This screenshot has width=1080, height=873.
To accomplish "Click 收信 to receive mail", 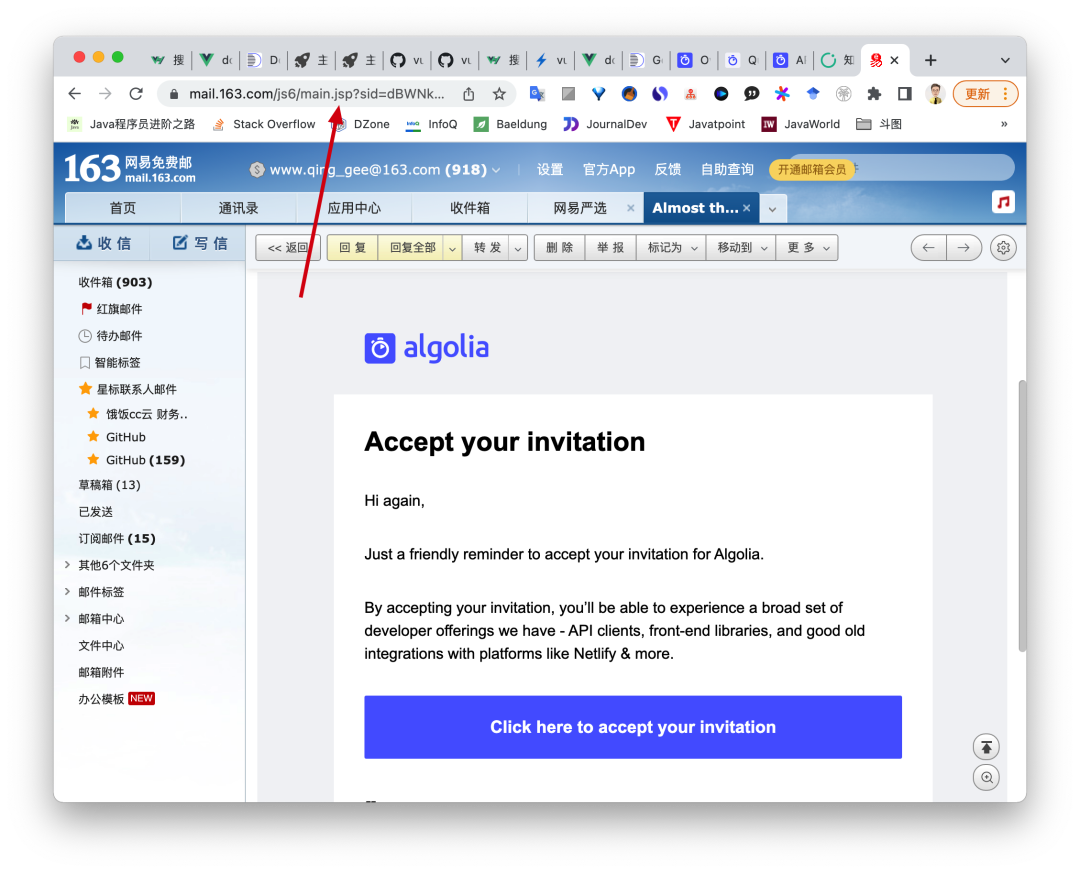I will pos(103,243).
